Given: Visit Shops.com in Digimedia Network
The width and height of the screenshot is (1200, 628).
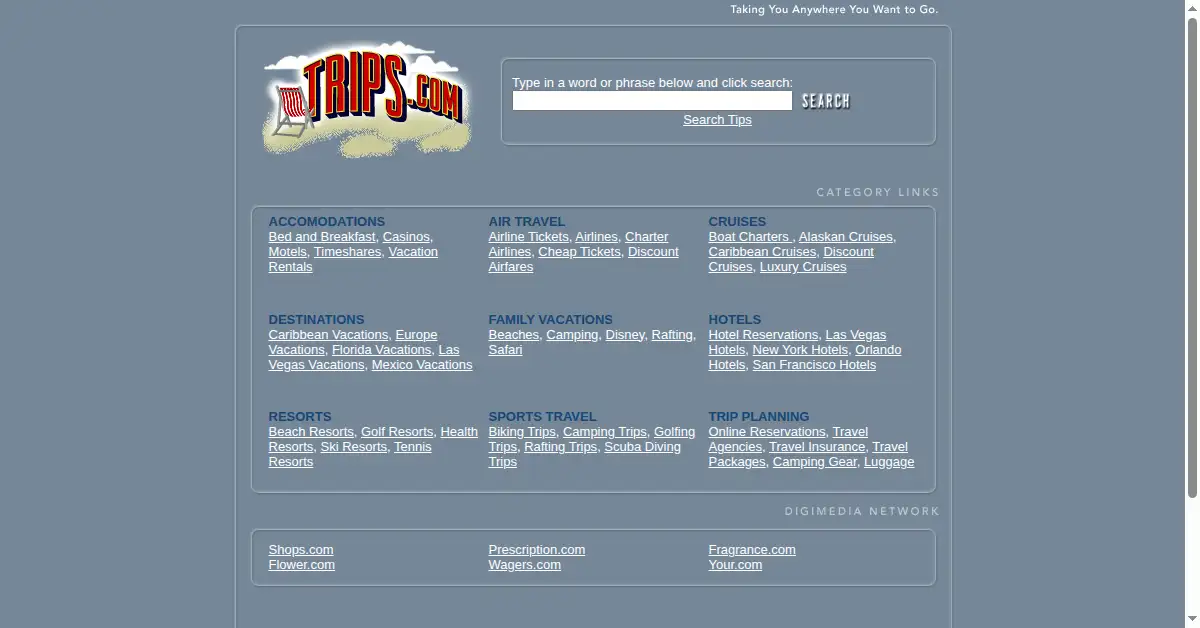Looking at the screenshot, I should click(x=301, y=550).
